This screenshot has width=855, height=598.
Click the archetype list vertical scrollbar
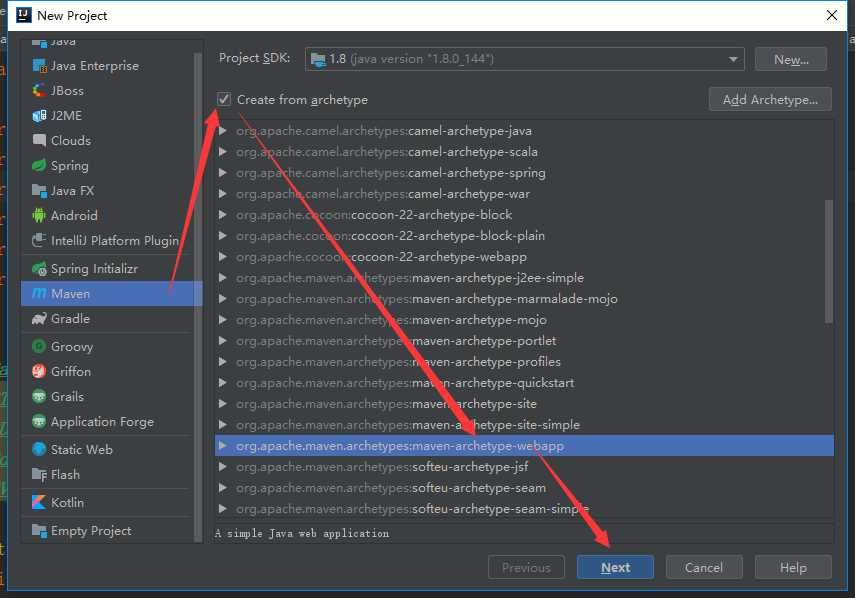click(x=829, y=262)
